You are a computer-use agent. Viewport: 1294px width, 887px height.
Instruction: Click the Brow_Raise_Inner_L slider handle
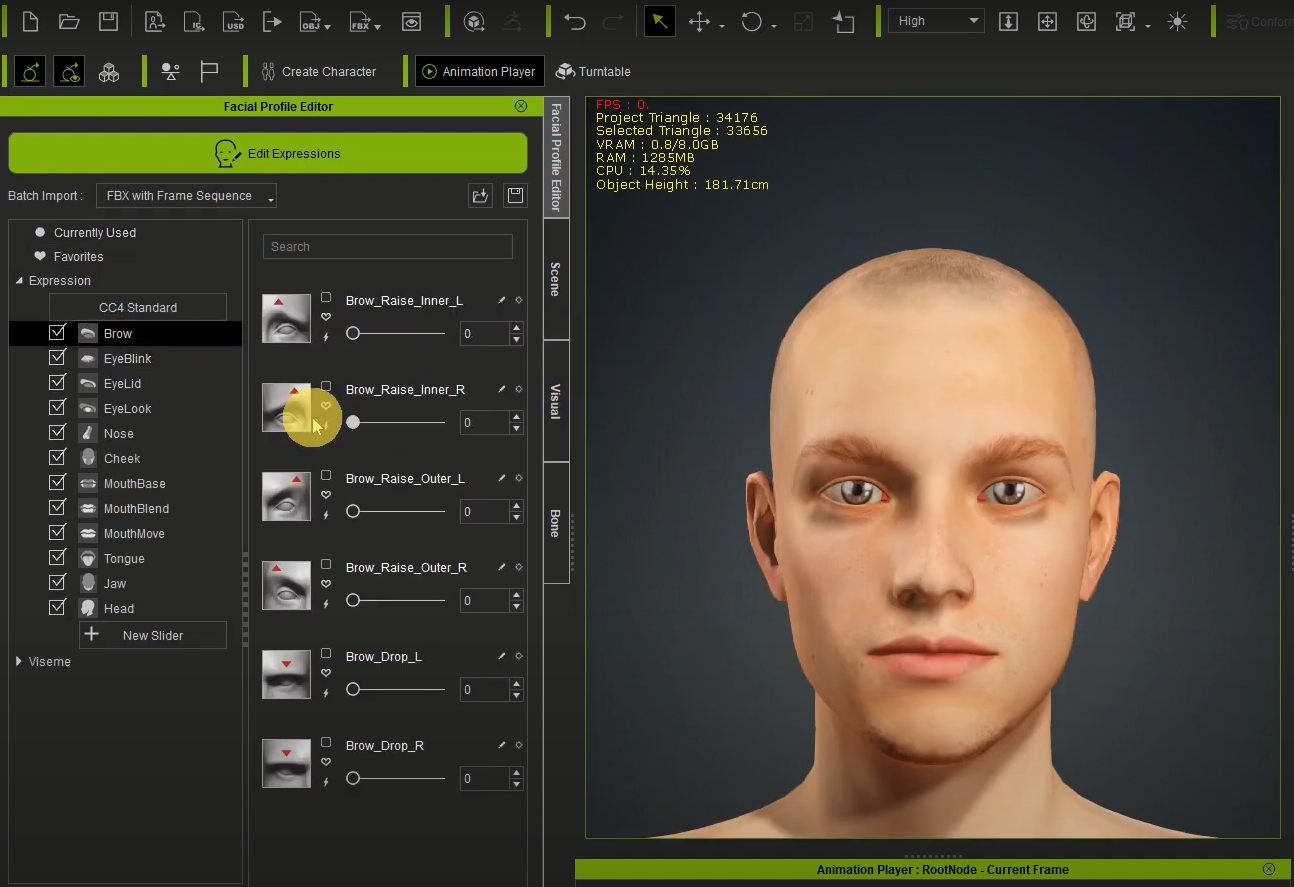(353, 333)
